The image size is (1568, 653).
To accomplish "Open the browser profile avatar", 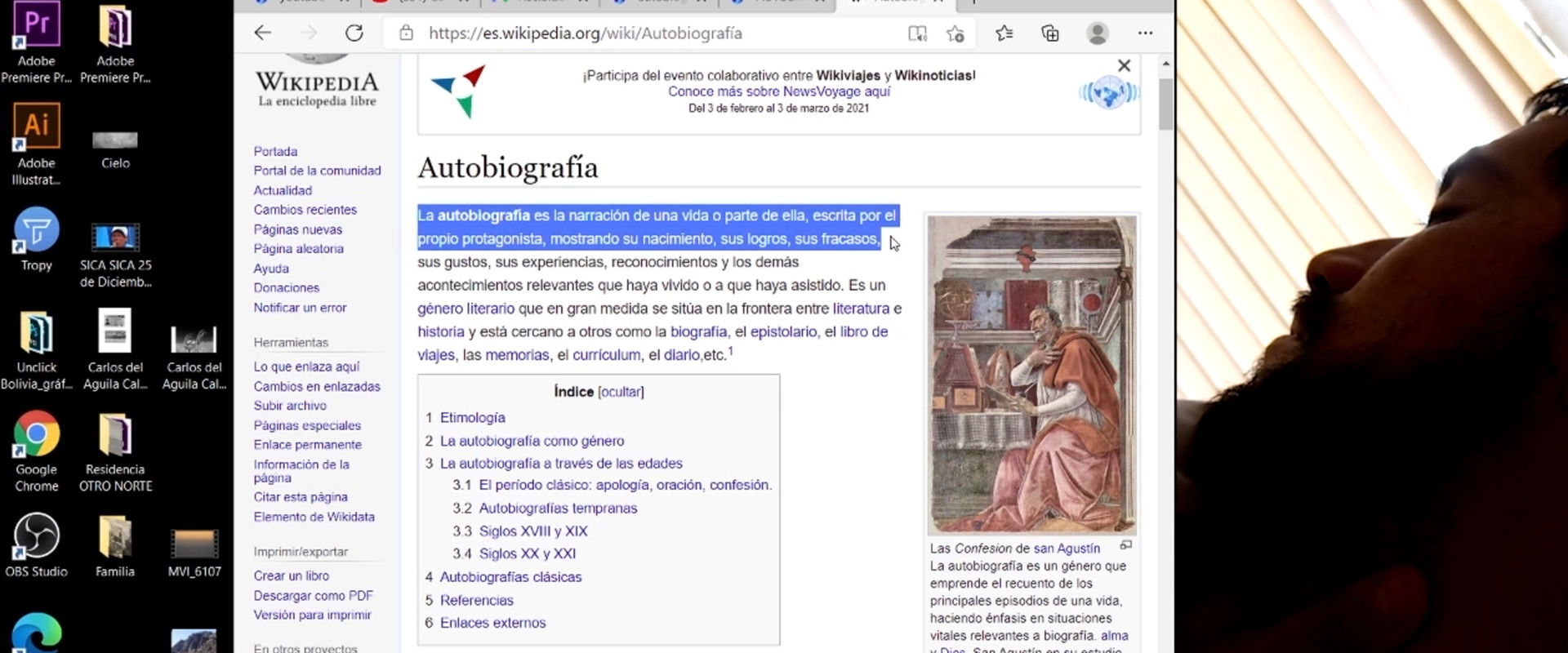I will point(1097,33).
